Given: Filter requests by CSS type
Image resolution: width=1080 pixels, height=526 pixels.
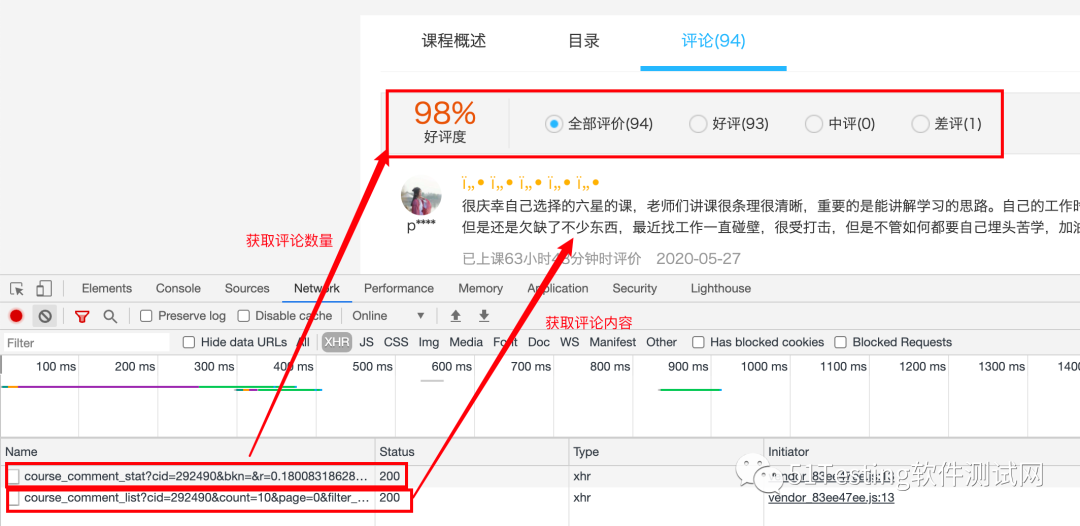Looking at the screenshot, I should 396,342.
